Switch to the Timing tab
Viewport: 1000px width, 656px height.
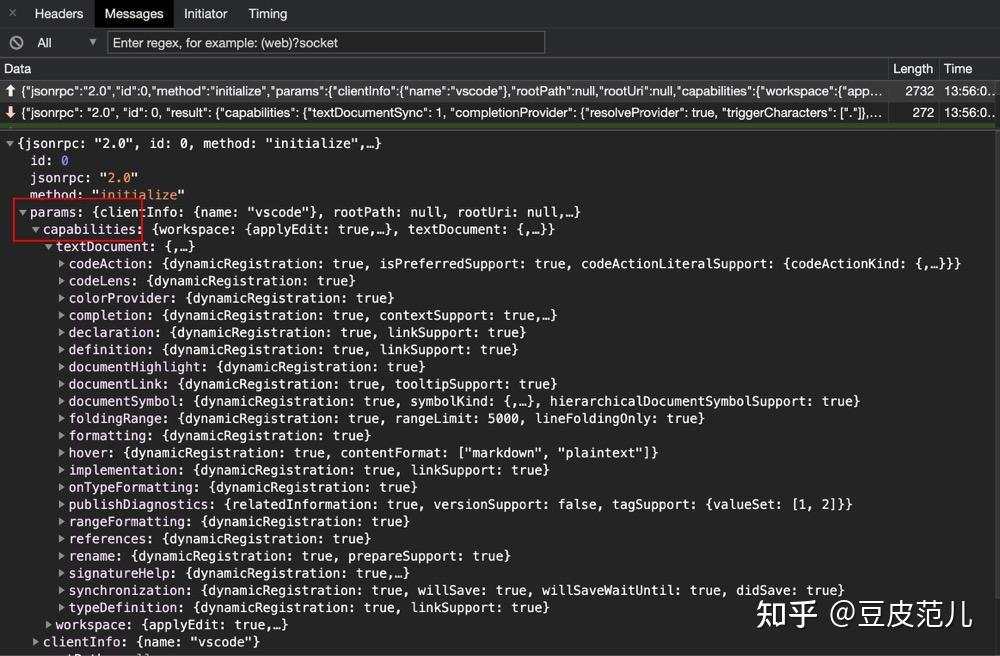tap(267, 13)
